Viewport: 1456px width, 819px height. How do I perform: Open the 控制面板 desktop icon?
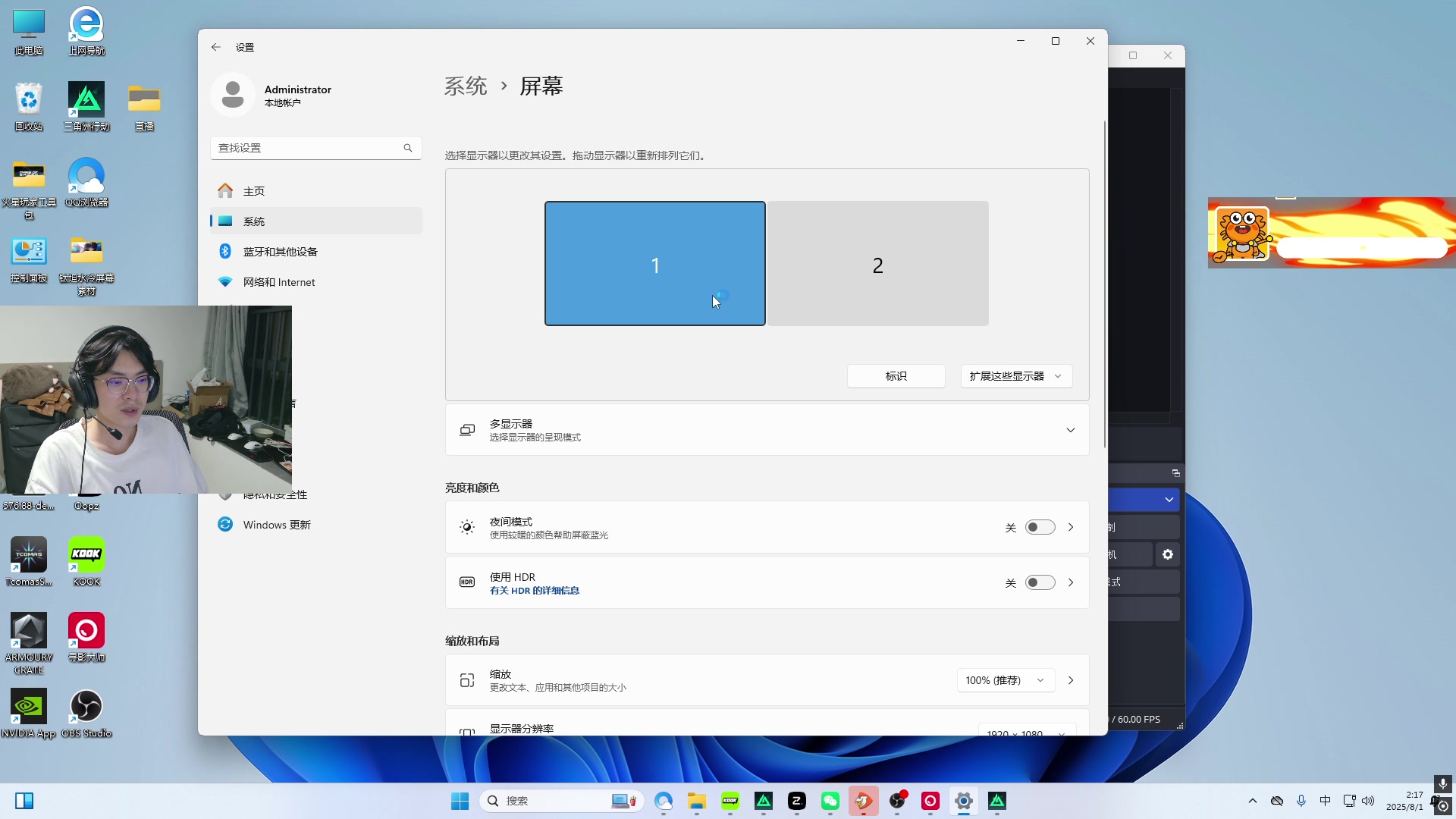(x=29, y=259)
